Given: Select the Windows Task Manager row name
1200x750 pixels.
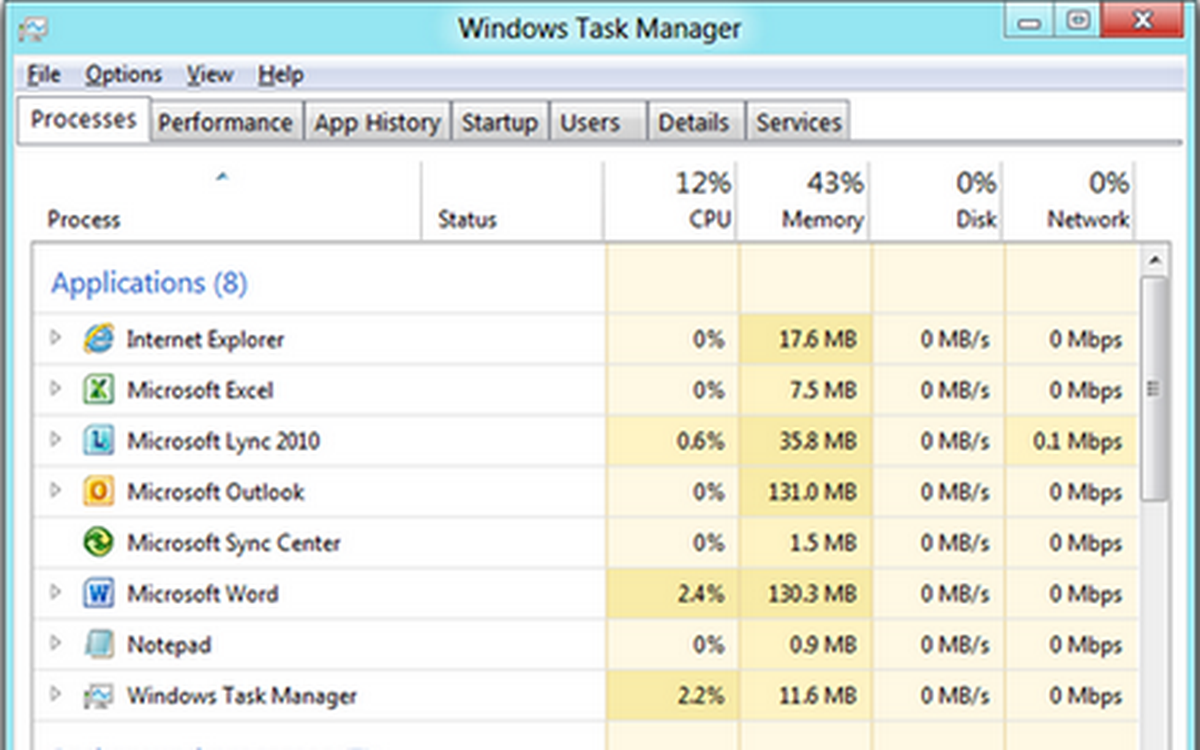Looking at the screenshot, I should (x=241, y=696).
